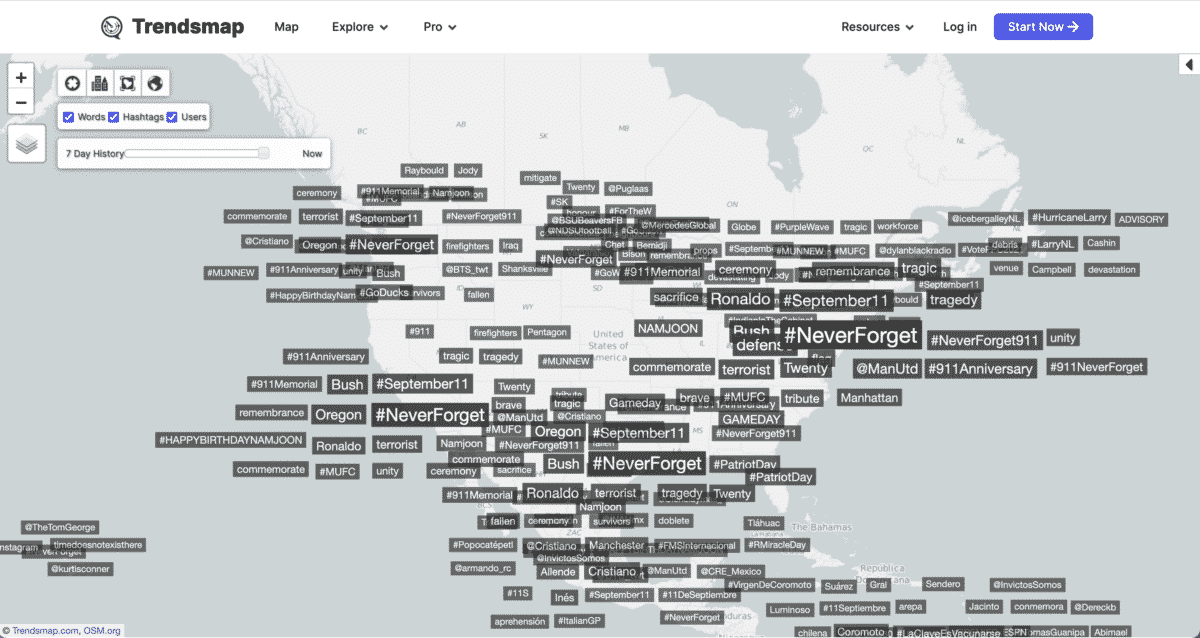Screen dimensions: 1200x638
Task: Click the Shanksville trend tag
Action: click(x=525, y=268)
